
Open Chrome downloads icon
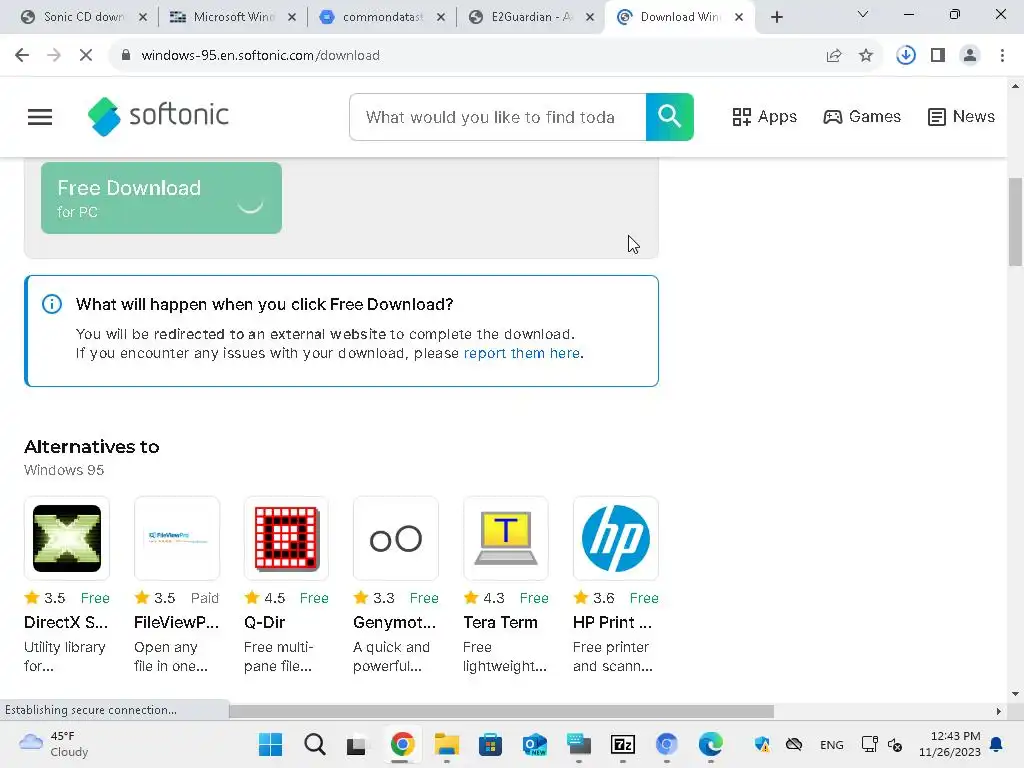[x=906, y=56]
